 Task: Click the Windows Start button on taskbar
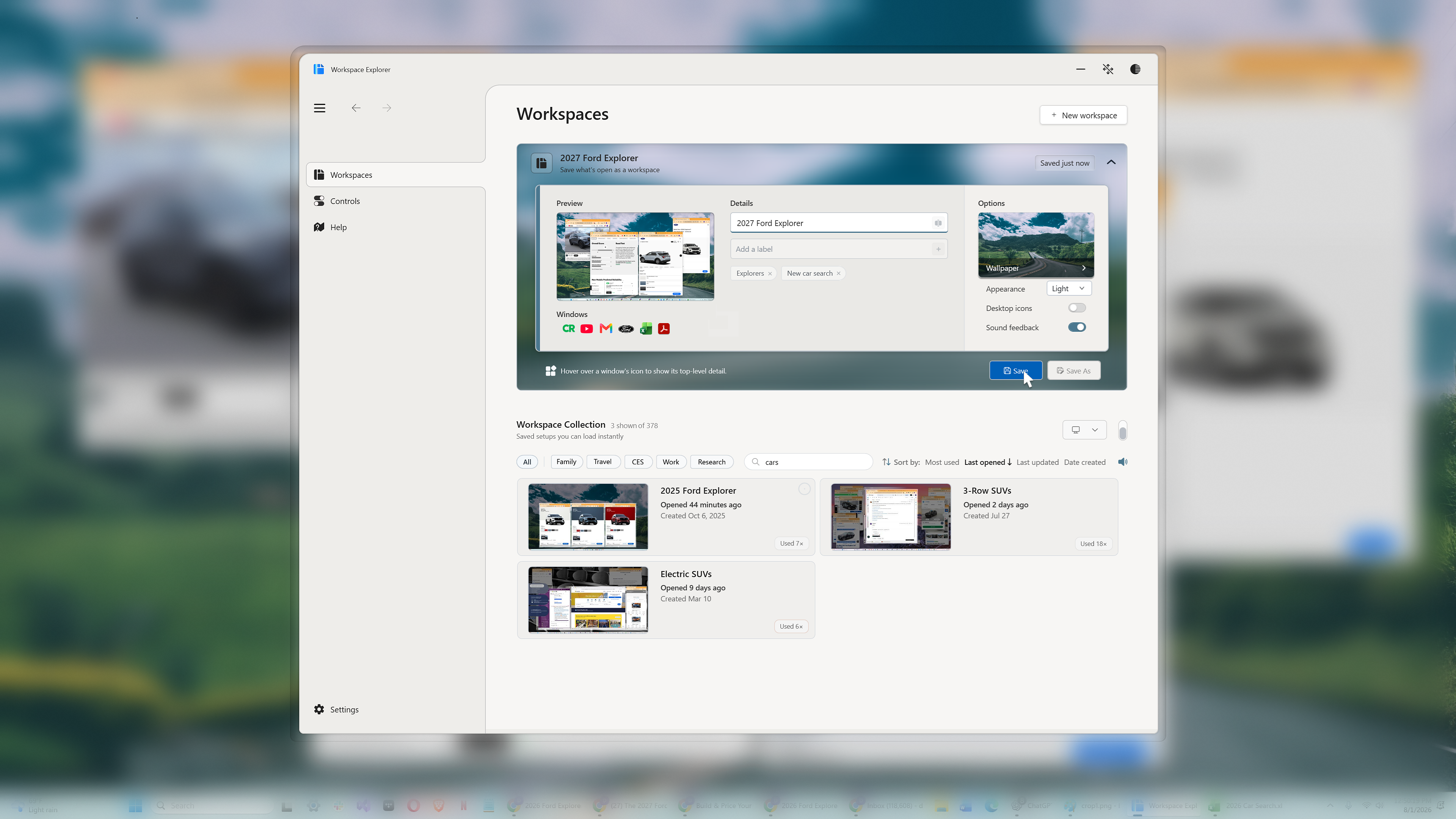tap(135, 805)
